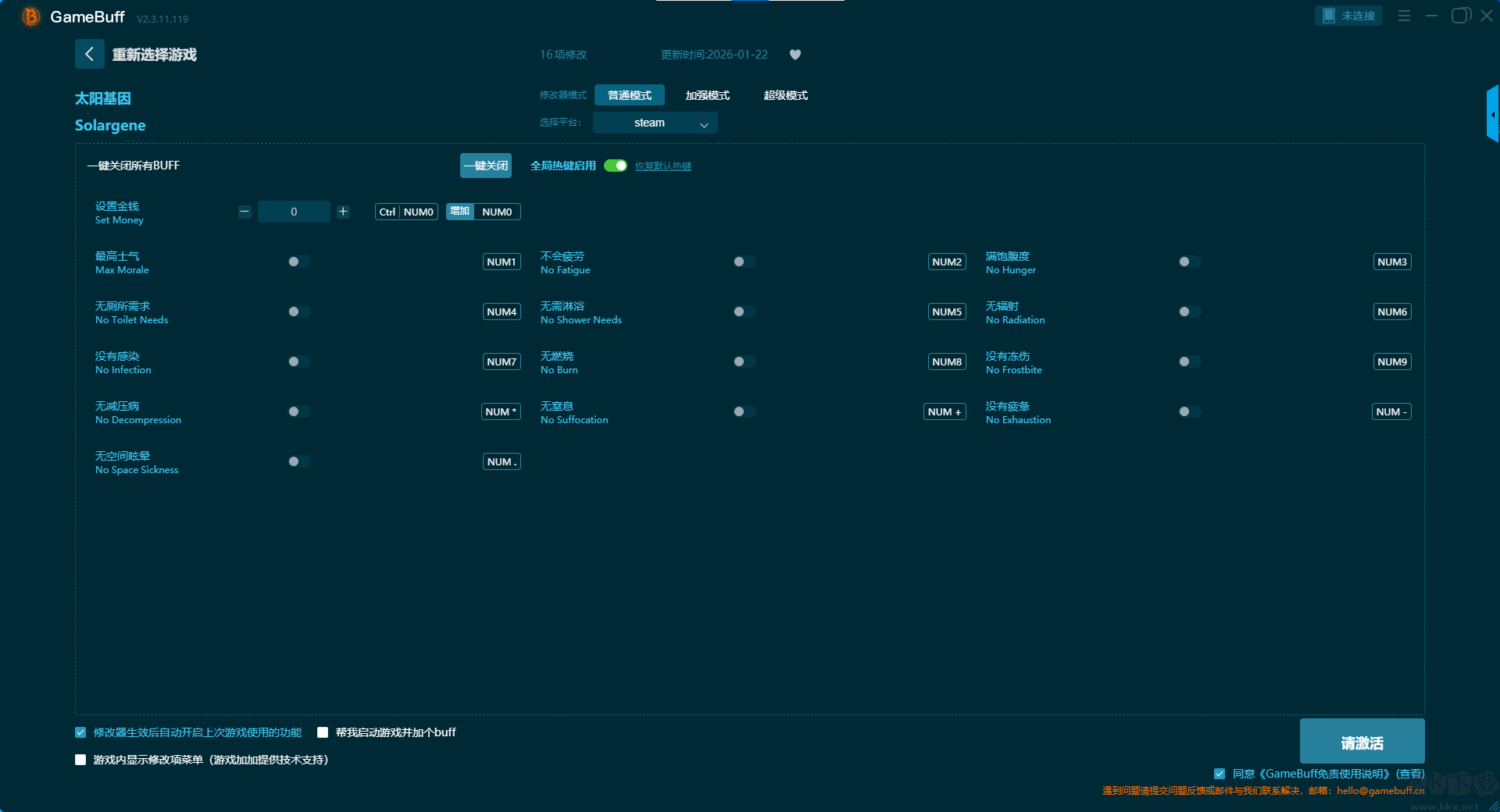The image size is (1500, 812).
Task: Click the NUM5 hotkey for No Shower Needs
Action: coord(947,312)
